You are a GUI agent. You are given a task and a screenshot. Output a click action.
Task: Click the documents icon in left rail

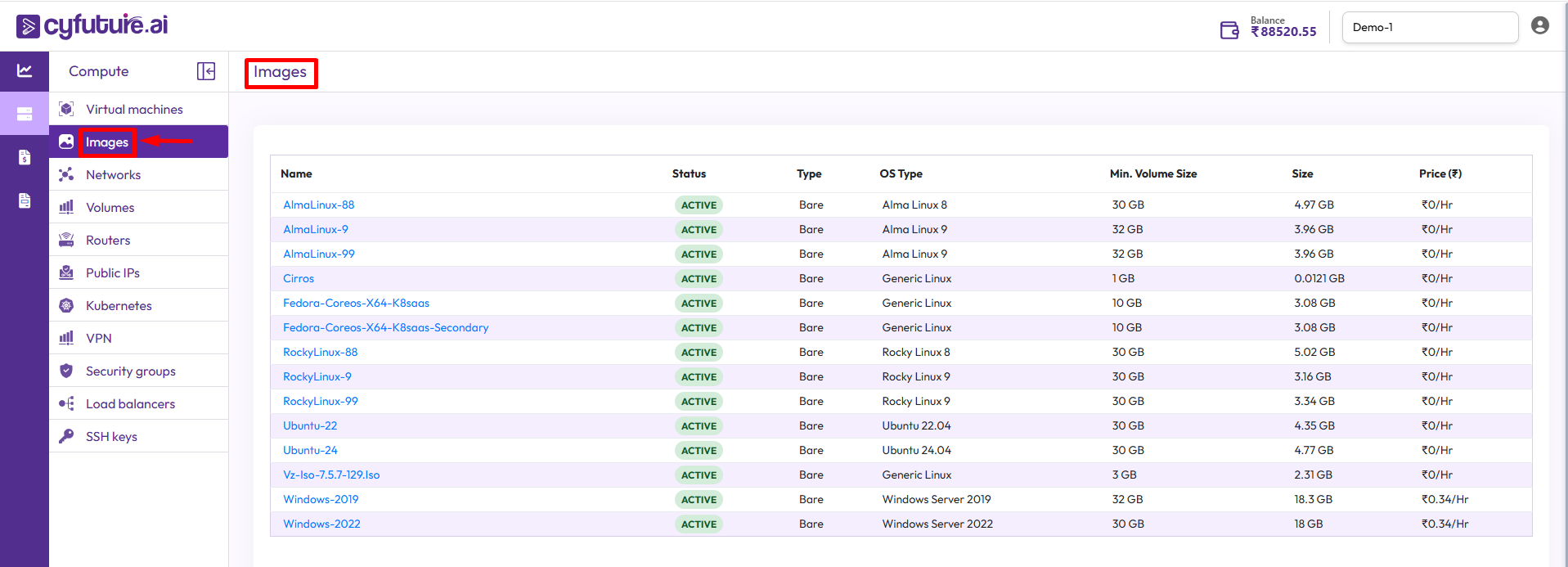[25, 200]
